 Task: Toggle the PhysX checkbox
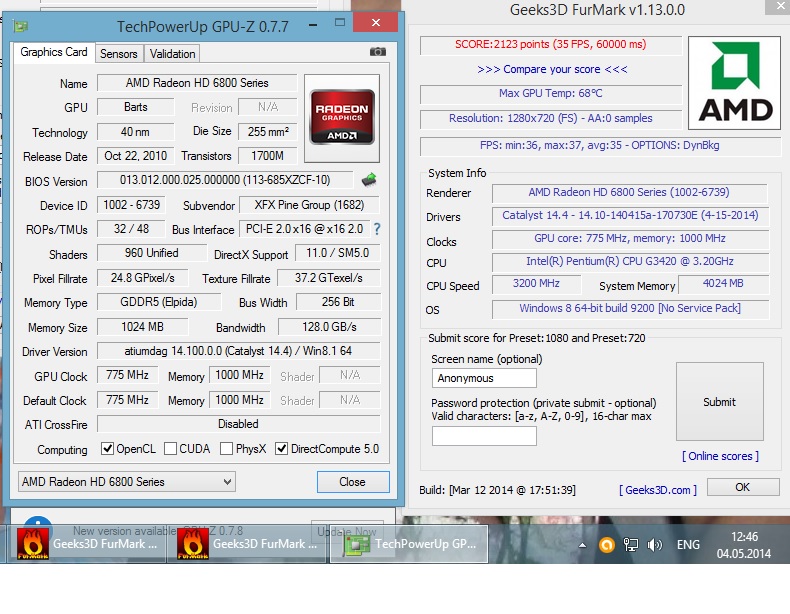[226, 448]
